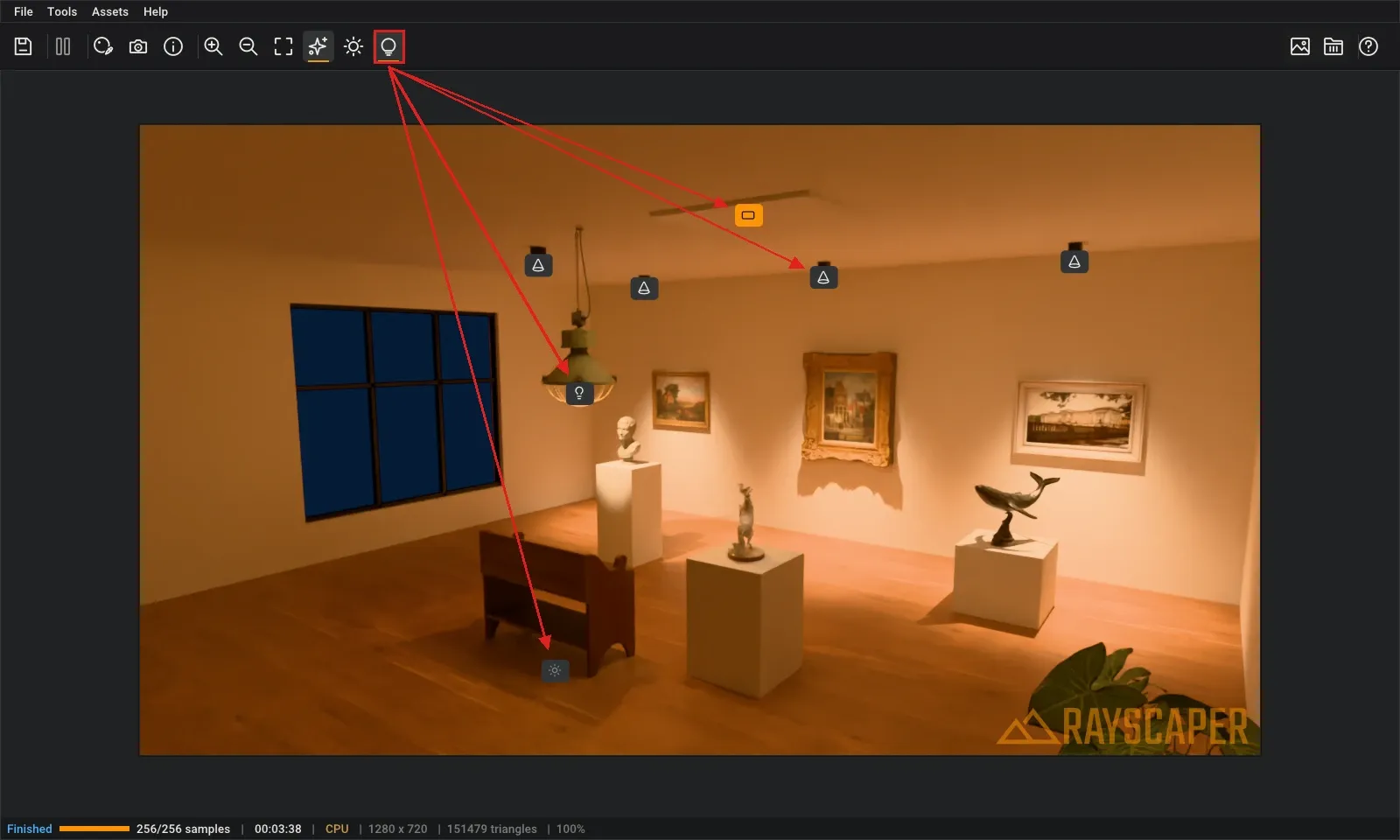Open the Assets menu
The height and width of the screenshot is (840, 1400).
110,11
